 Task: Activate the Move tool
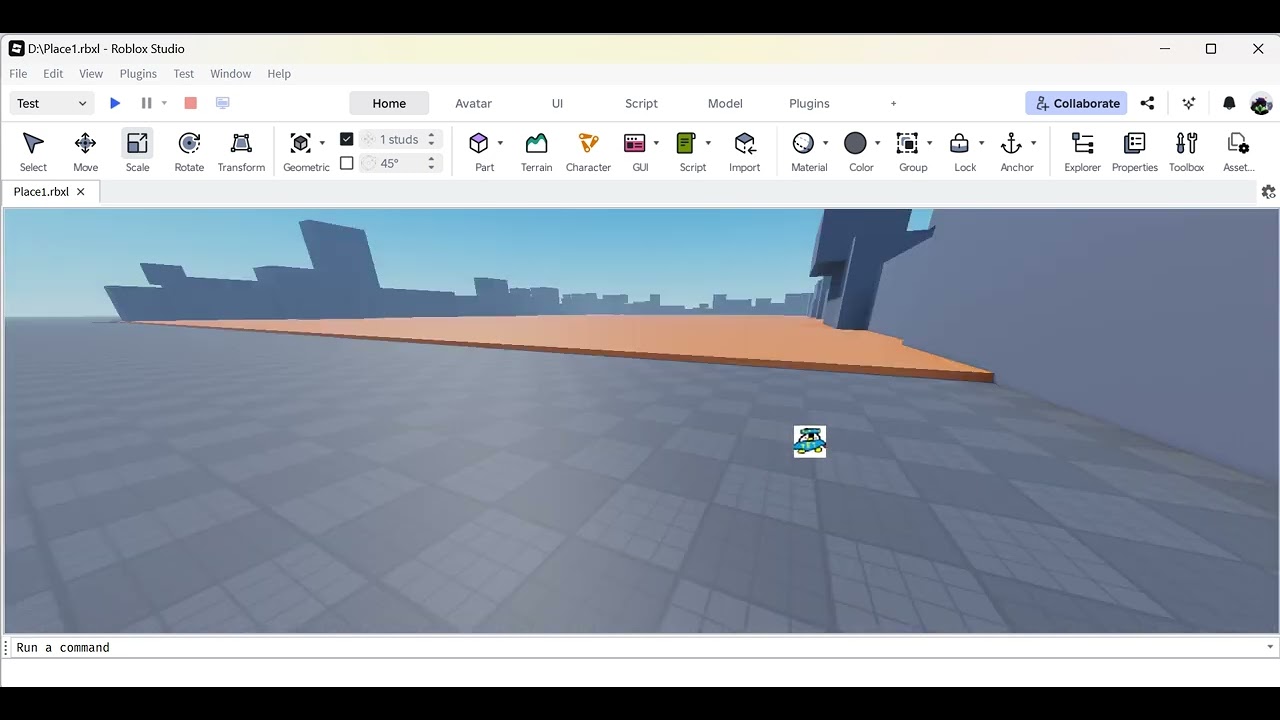85,152
